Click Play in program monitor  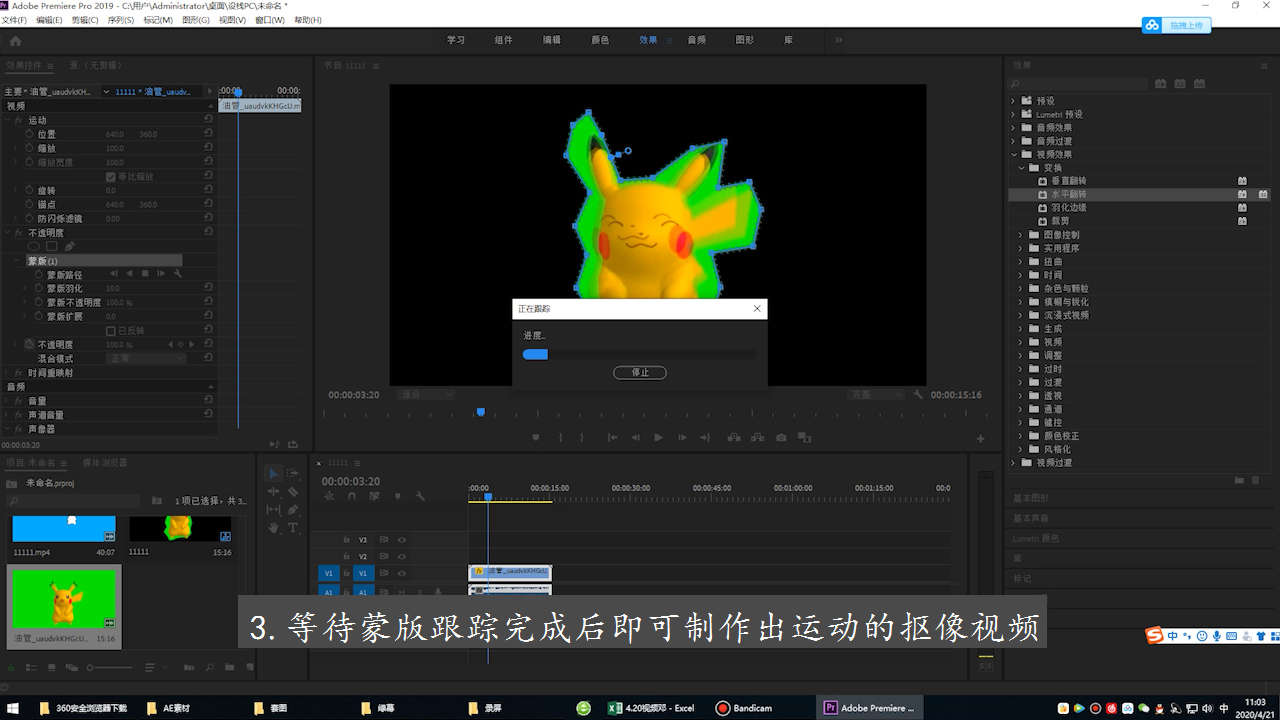[x=658, y=437]
